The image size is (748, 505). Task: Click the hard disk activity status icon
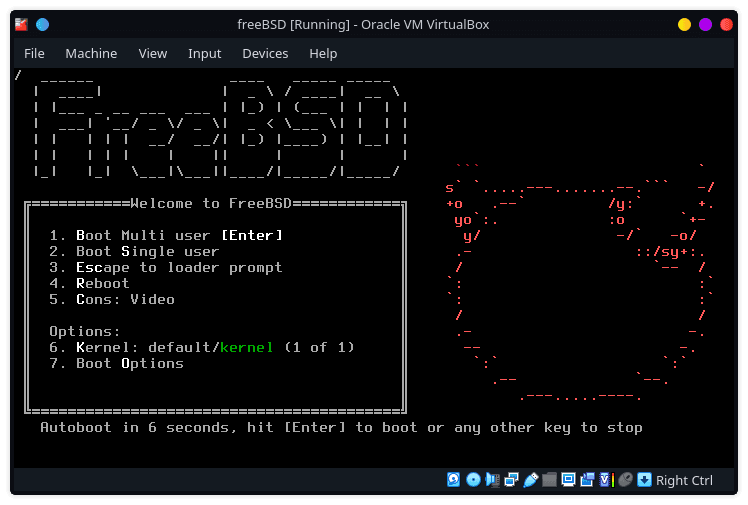click(453, 480)
